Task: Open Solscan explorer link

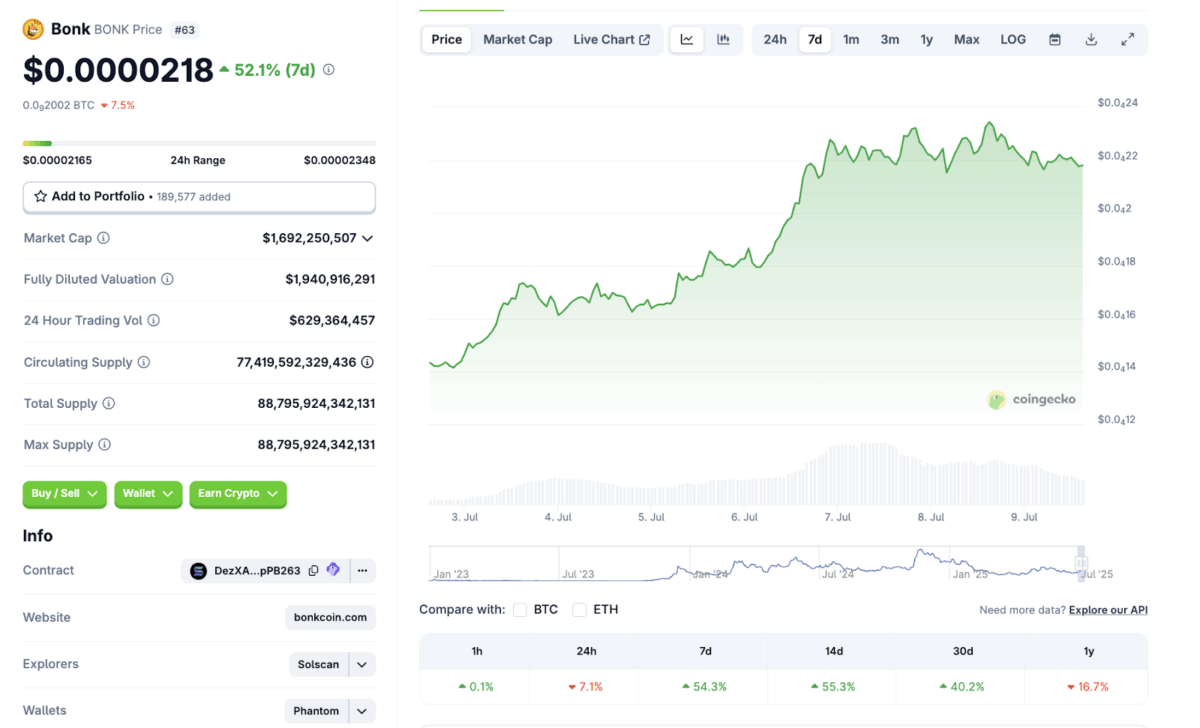Action: 318,664
